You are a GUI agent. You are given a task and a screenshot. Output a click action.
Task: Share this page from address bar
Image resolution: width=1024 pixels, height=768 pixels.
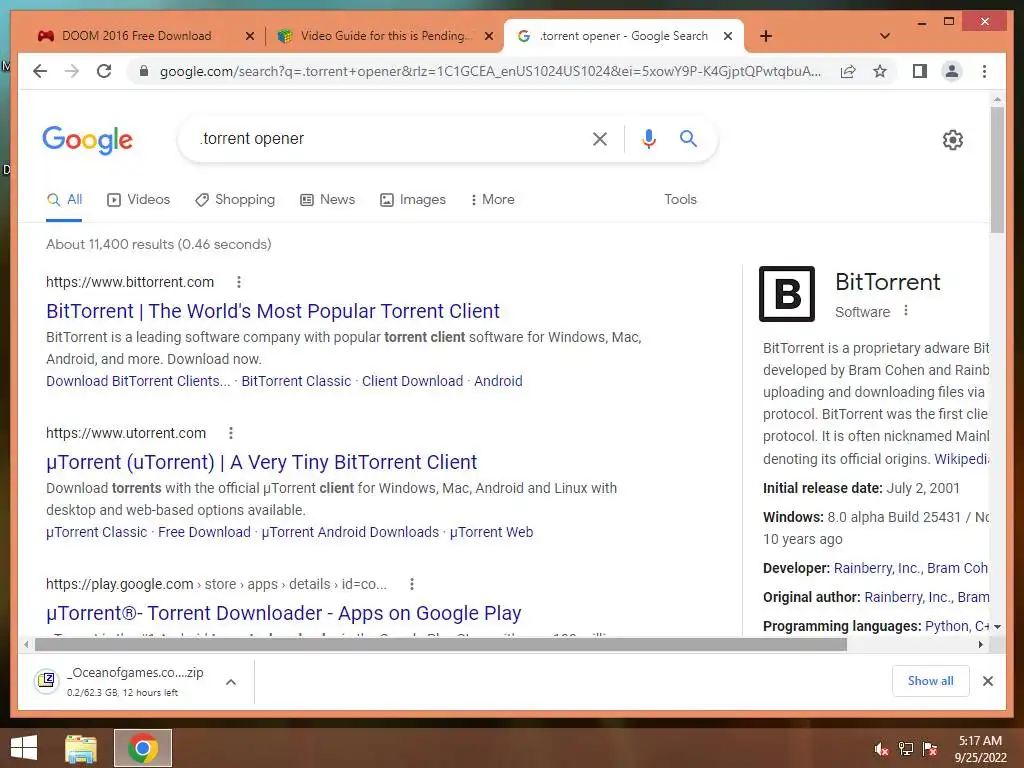(x=848, y=71)
